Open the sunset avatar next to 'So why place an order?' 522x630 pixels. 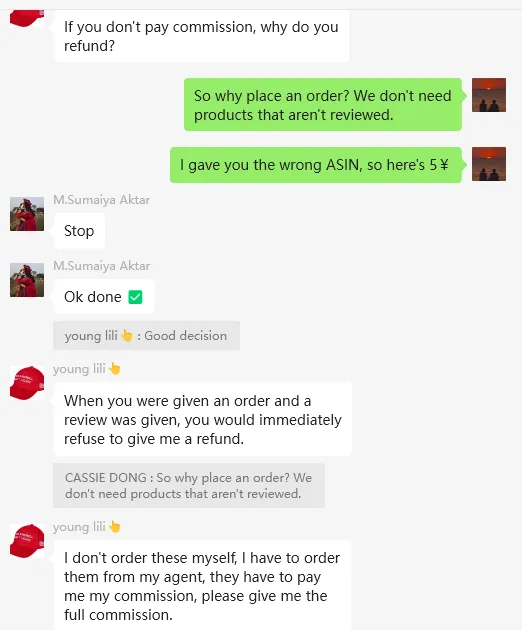489,95
